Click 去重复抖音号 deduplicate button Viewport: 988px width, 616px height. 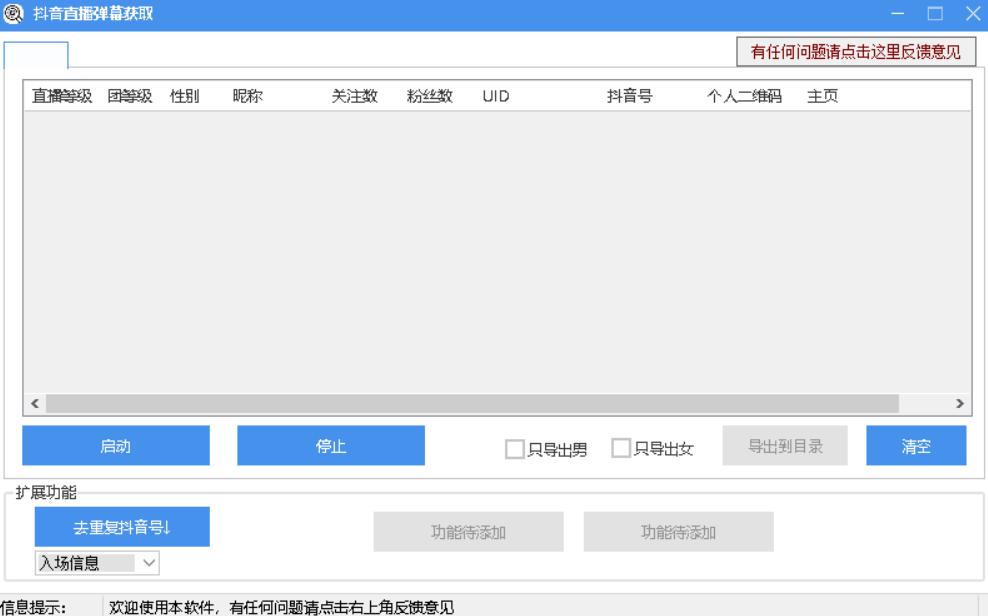(x=122, y=527)
